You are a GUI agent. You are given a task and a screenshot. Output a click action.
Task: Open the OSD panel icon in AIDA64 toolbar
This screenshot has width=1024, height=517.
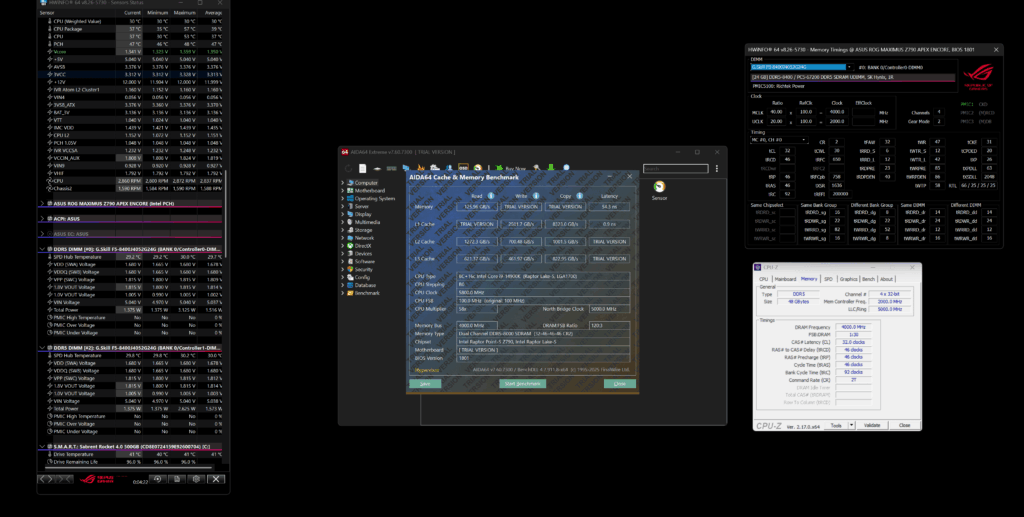coord(463,168)
